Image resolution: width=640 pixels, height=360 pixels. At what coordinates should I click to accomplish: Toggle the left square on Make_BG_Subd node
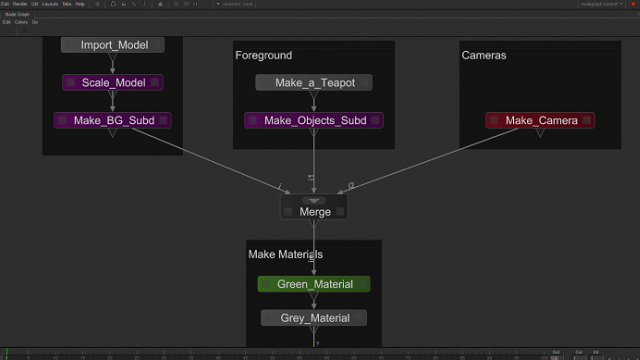(x=62, y=120)
